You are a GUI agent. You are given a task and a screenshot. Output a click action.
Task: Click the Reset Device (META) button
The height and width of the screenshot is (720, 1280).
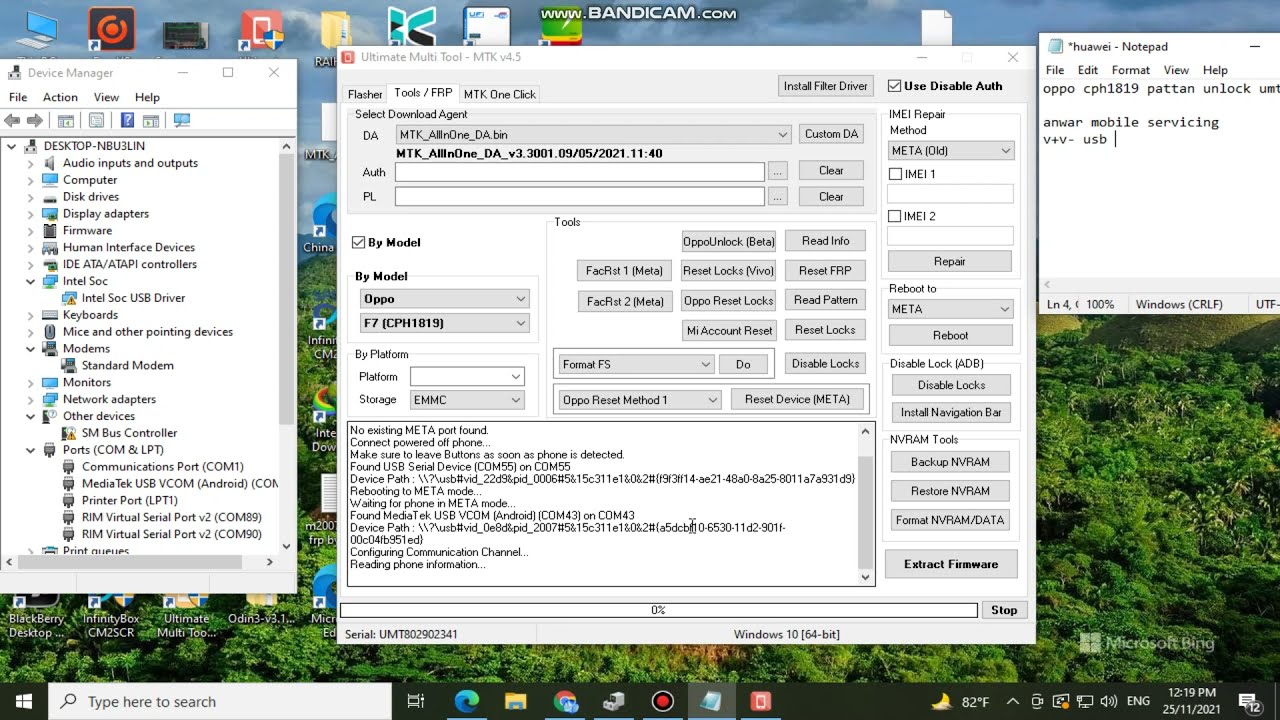pyautogui.click(x=797, y=399)
